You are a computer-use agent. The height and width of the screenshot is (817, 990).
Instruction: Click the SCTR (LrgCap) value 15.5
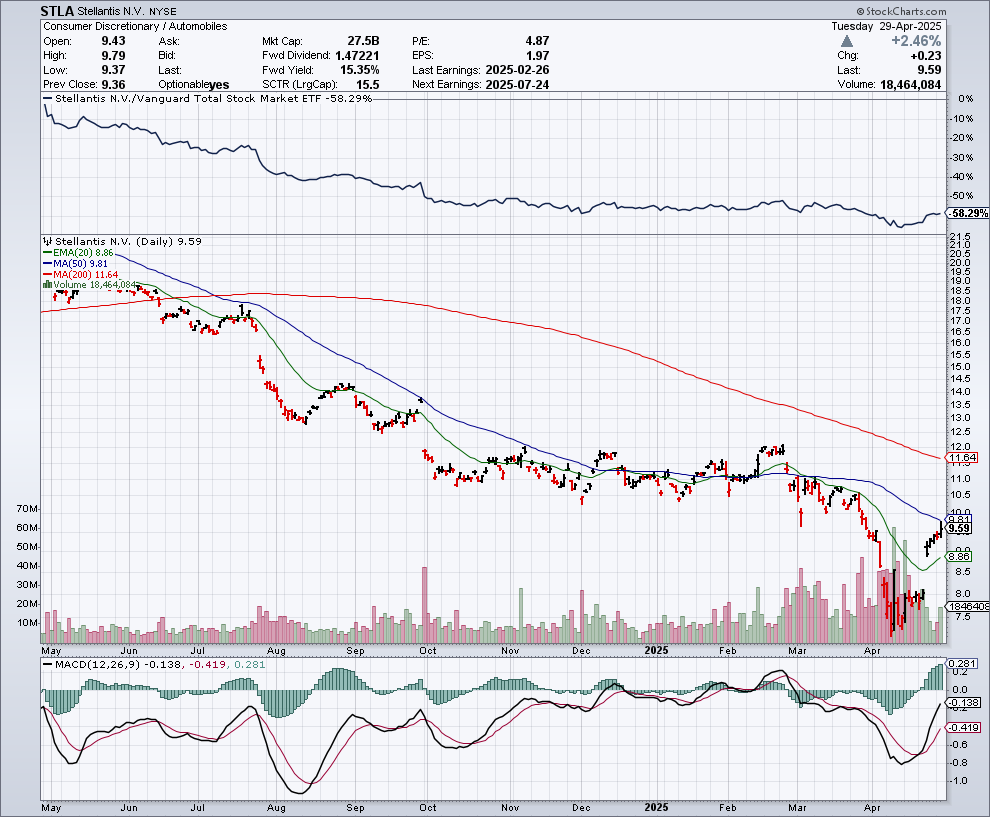[x=367, y=85]
